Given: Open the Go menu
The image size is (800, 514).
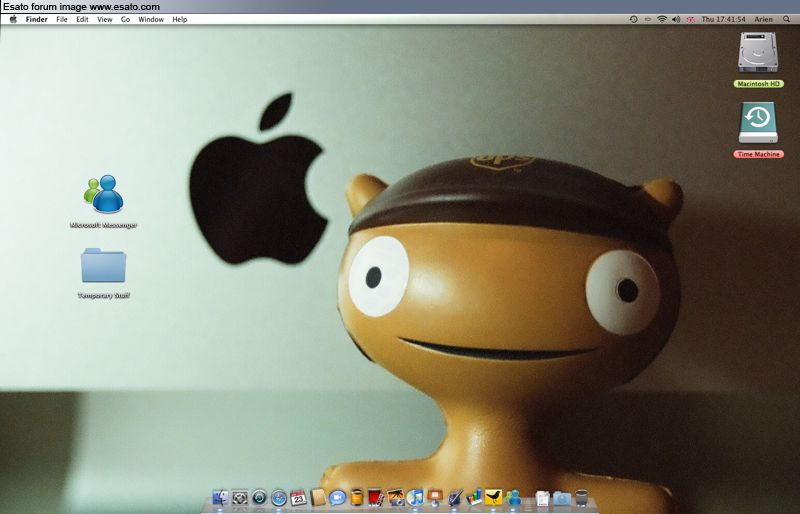Looking at the screenshot, I should pos(125,19).
